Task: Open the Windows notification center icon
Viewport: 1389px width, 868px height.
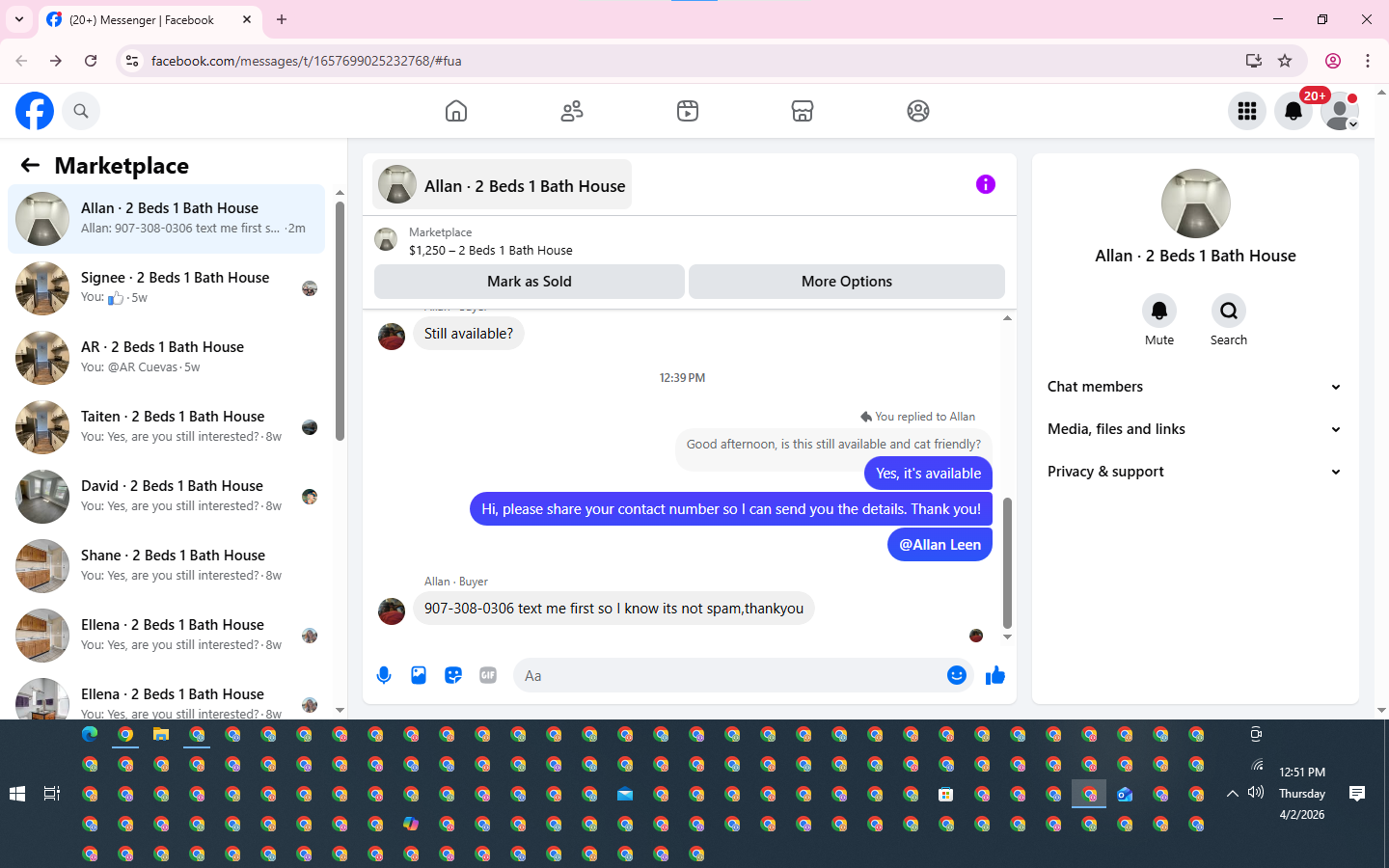Action: [1357, 794]
